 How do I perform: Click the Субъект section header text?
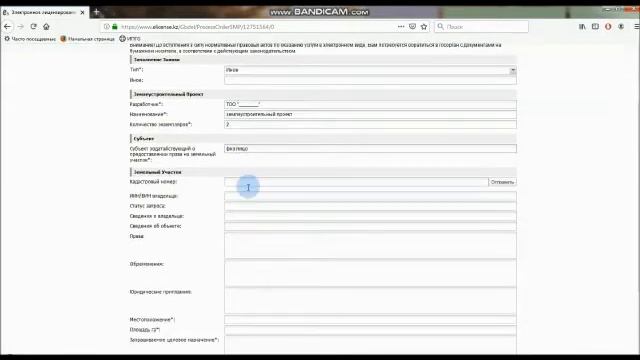[x=144, y=139]
